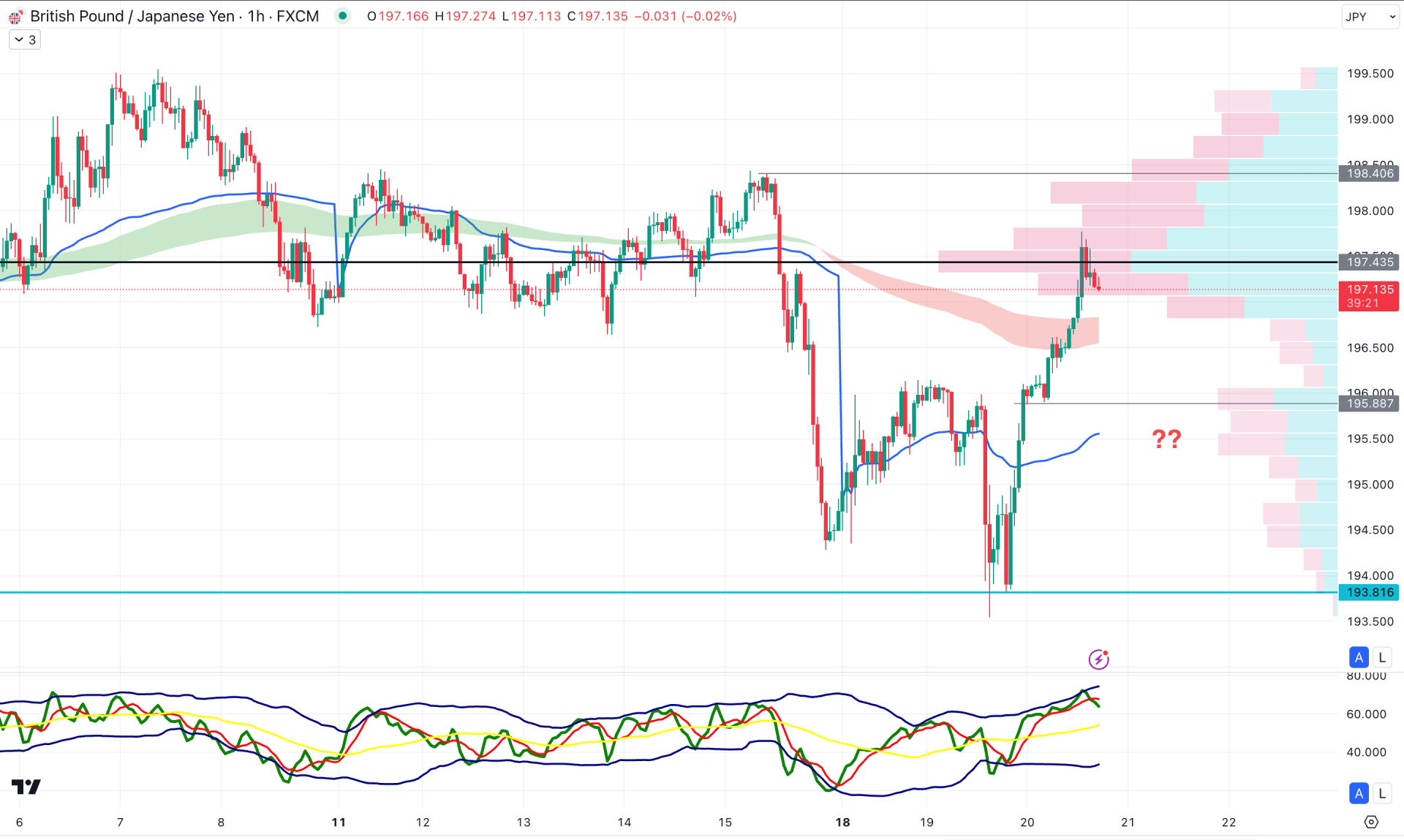Select the 195.887 horizontal line price label
Screen dimensions: 1404x840
1369,404
